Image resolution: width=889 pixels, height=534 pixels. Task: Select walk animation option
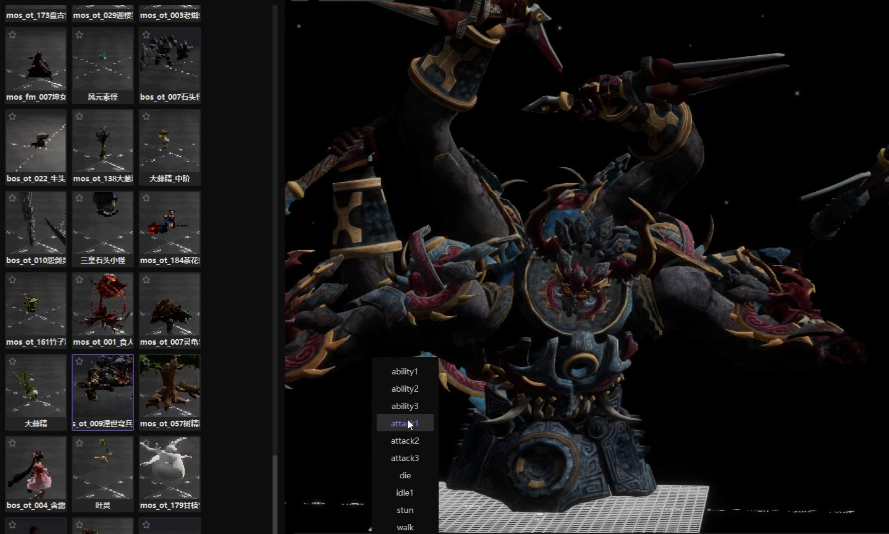coord(405,527)
